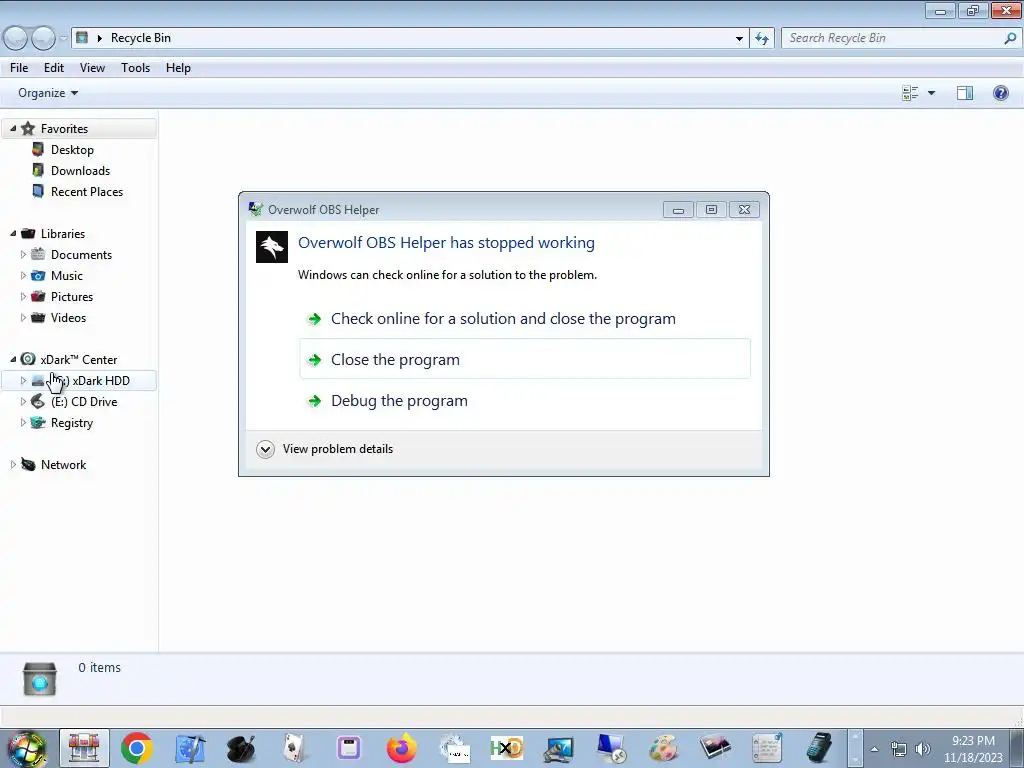Toggle the preview pane icon
The width and height of the screenshot is (1024, 768).
tap(965, 93)
